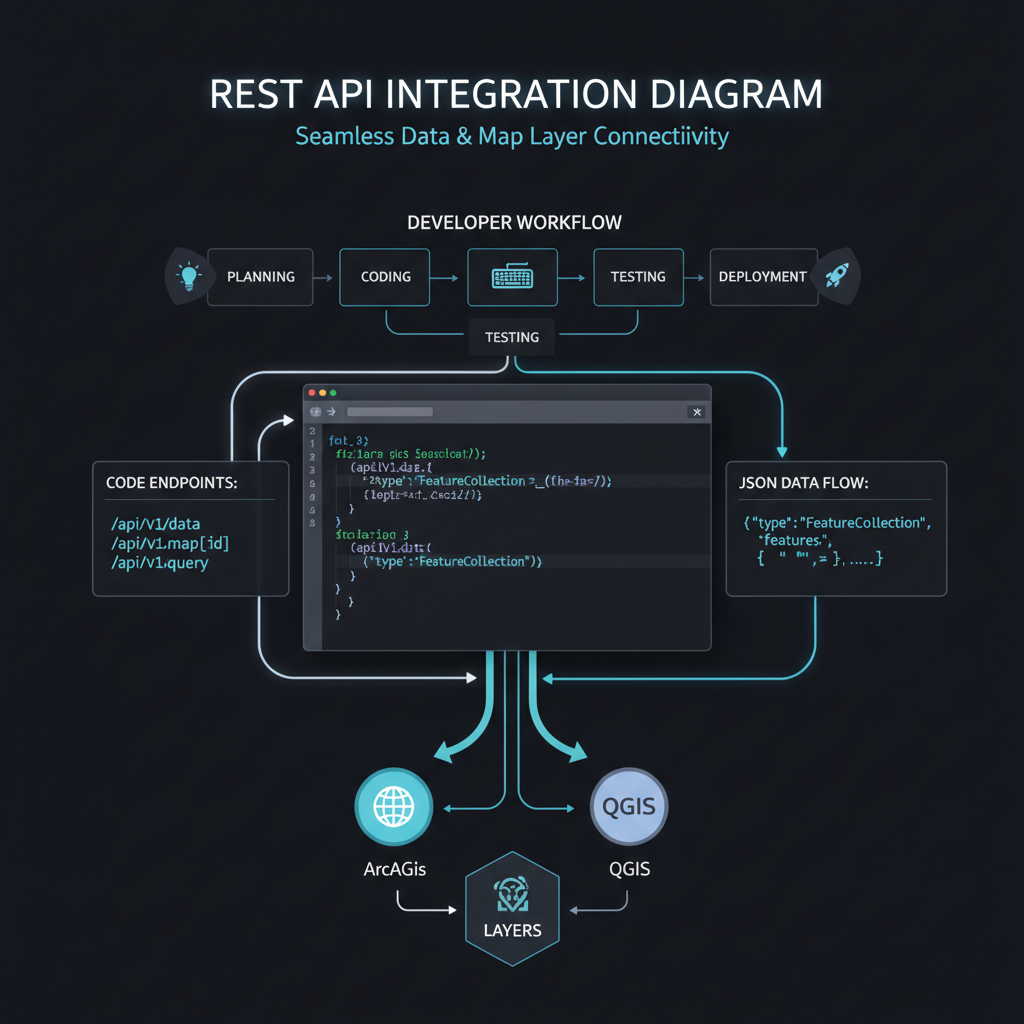Click the REST API INTEGRATION DIAGRAM title

pos(515,94)
